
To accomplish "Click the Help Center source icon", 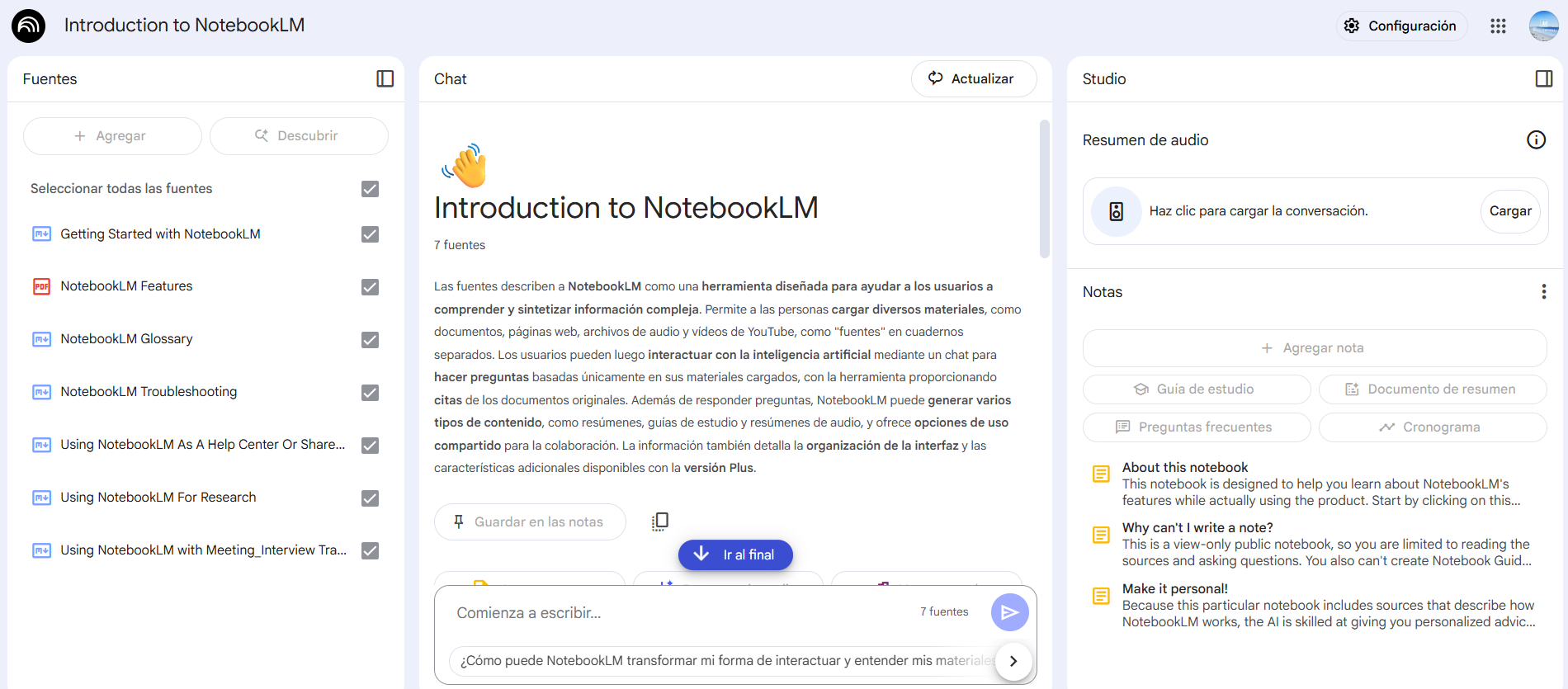I will [41, 445].
